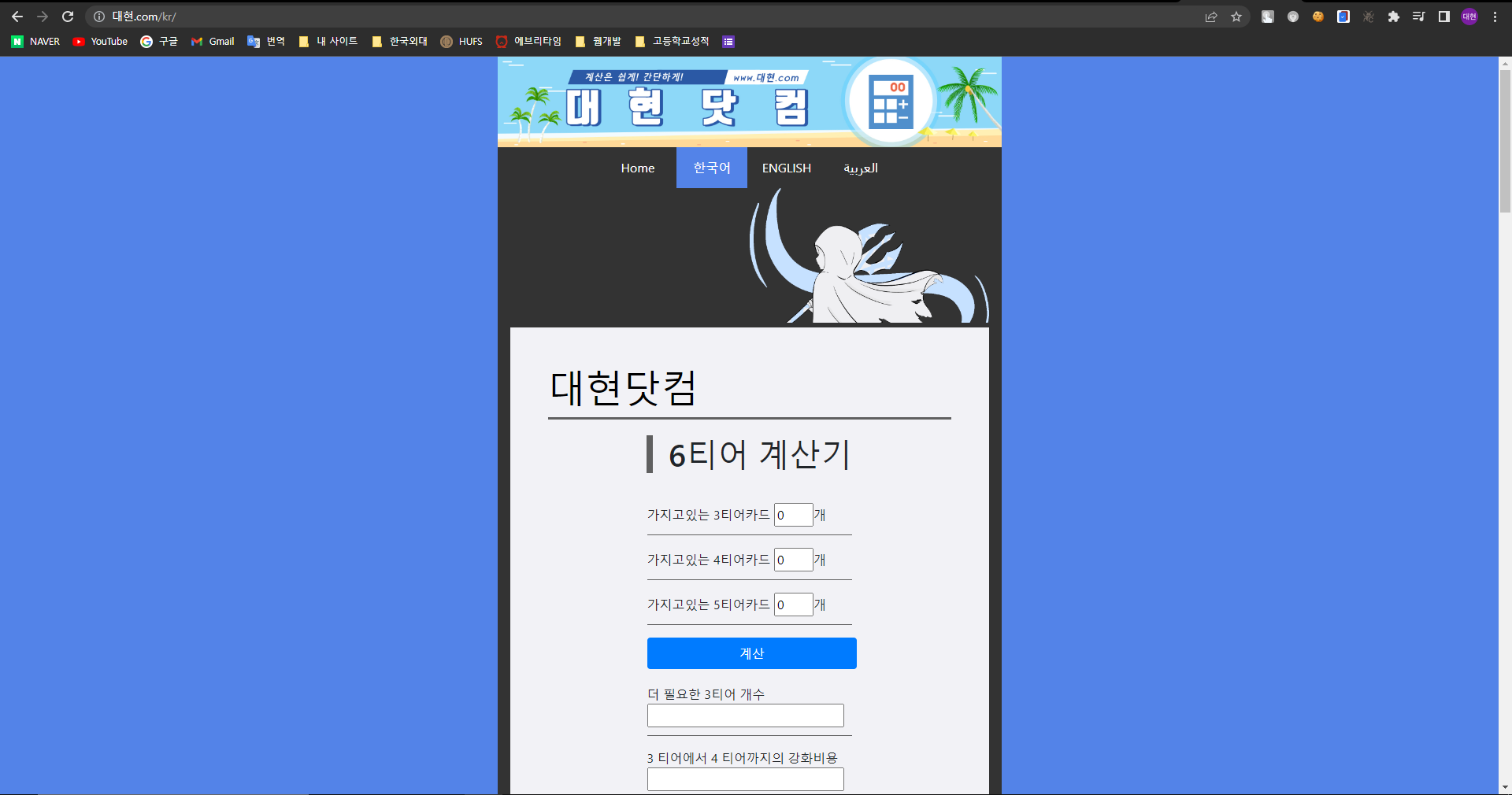Open the browser extensions puzzle icon
This screenshot has height=795, width=1512.
point(1393,16)
